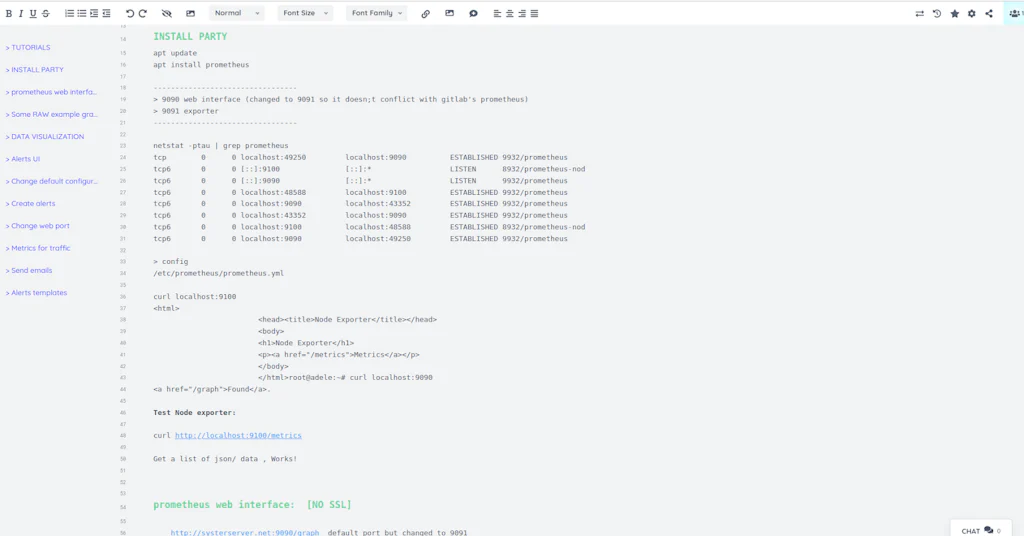1024x536 pixels.
Task: Jump to INSTALL PARTY in the outline
Action: coord(35,70)
